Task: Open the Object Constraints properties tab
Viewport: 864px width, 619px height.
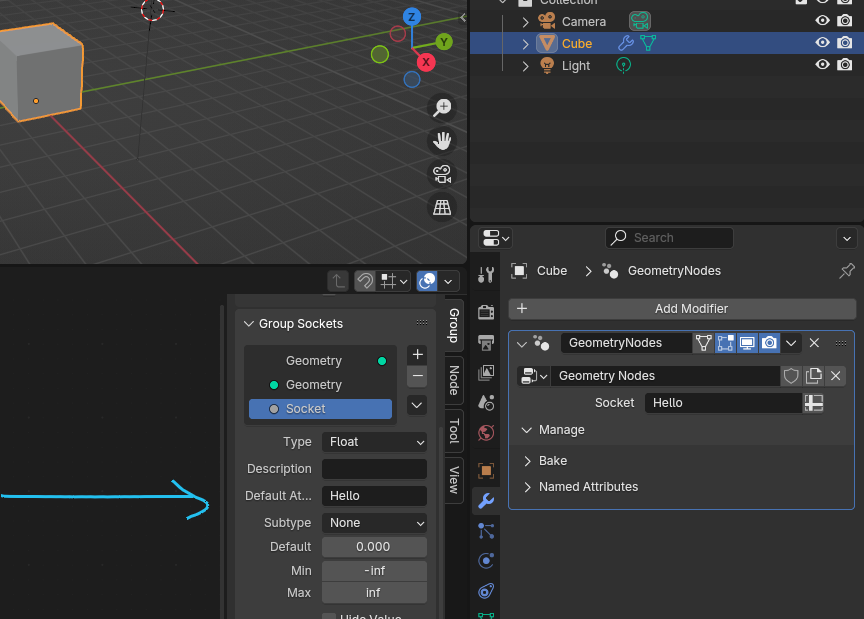Action: click(x=486, y=591)
